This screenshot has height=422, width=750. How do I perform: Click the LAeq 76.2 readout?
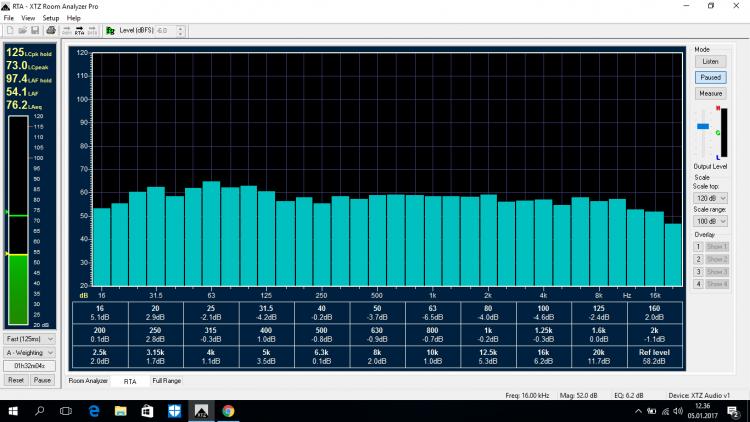[24, 105]
